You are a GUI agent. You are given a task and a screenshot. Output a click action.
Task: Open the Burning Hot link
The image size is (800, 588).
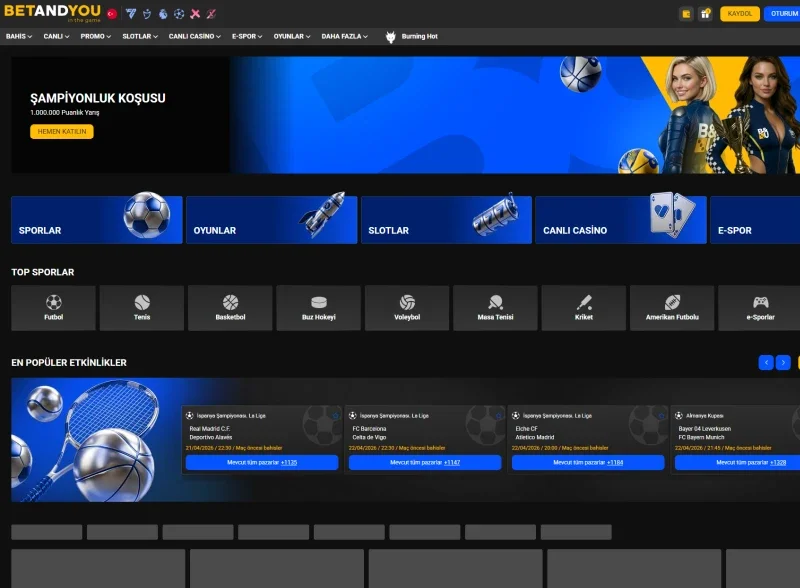[419, 36]
